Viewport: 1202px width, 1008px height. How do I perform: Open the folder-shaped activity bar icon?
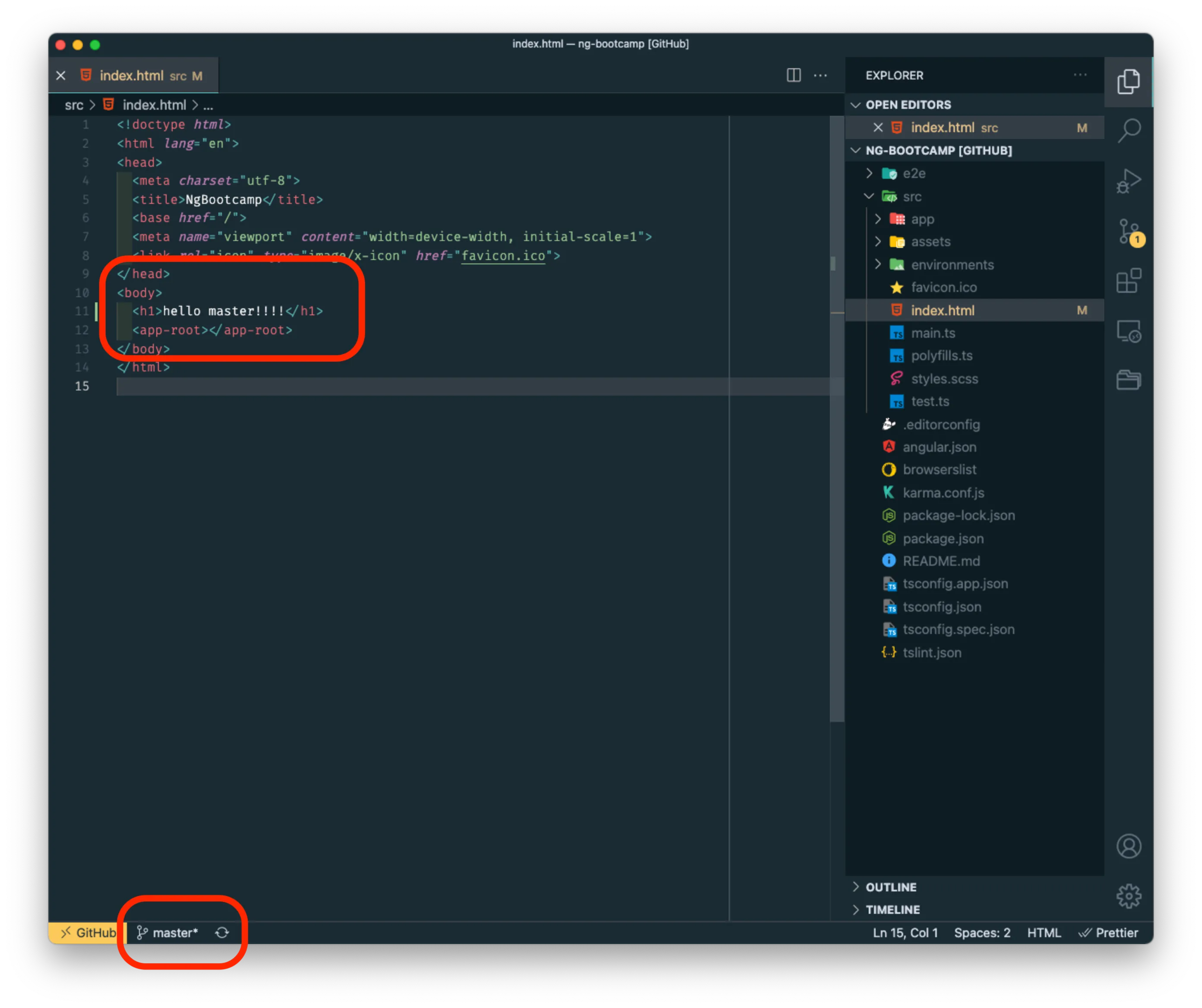coord(1128,380)
